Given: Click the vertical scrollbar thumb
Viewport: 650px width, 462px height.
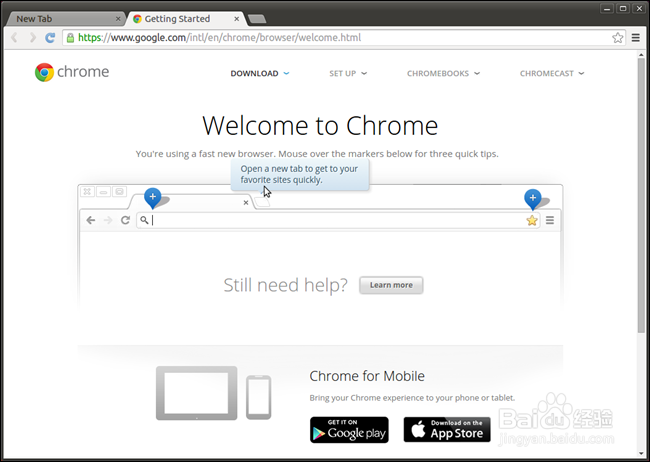Looking at the screenshot, I should pos(641,195).
